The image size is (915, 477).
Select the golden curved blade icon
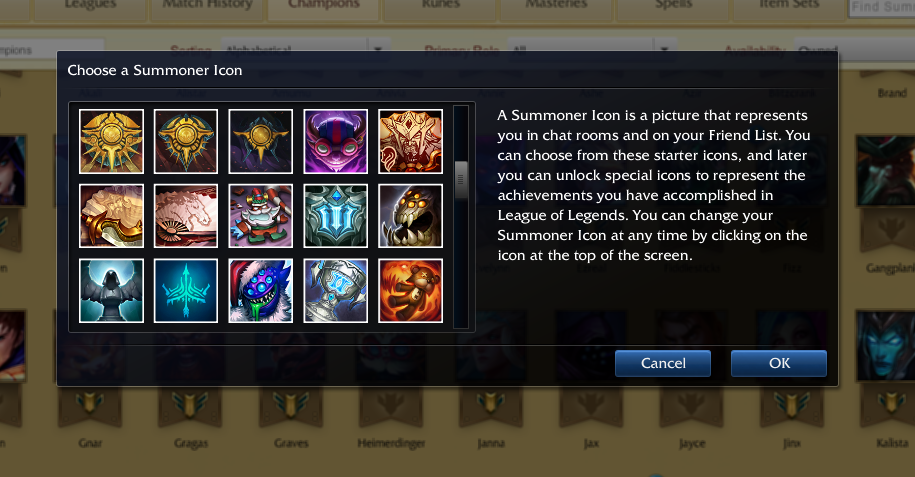click(111, 216)
